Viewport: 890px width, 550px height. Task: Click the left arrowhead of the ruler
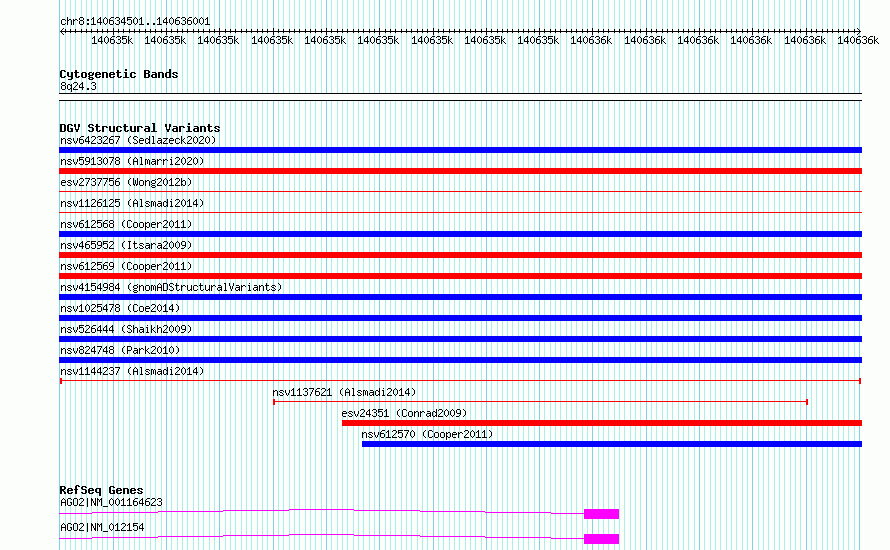pos(62,31)
